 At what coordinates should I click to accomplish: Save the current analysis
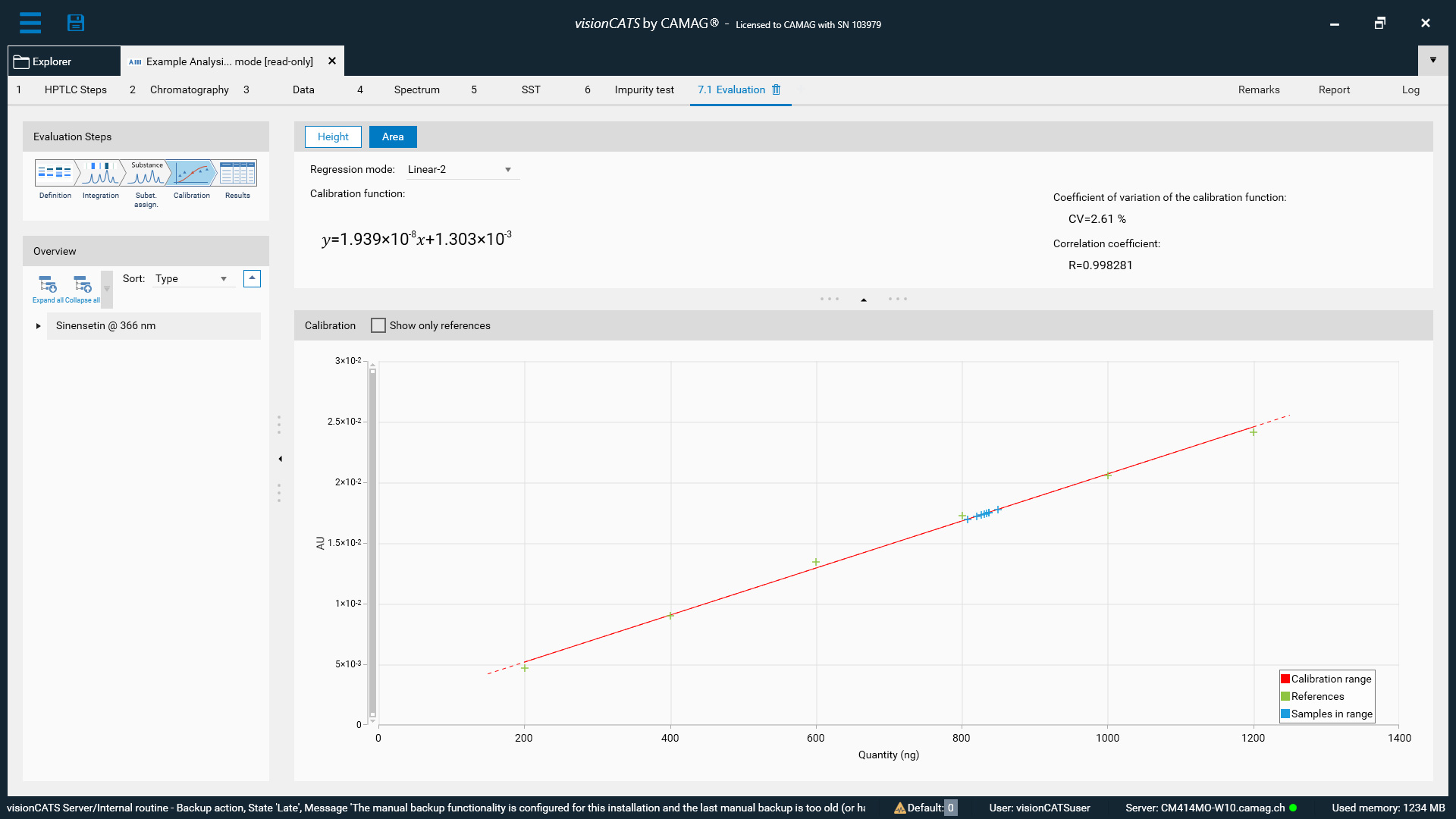coord(76,23)
